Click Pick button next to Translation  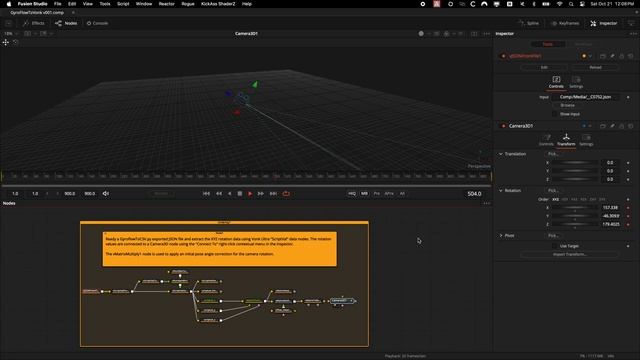pos(553,154)
